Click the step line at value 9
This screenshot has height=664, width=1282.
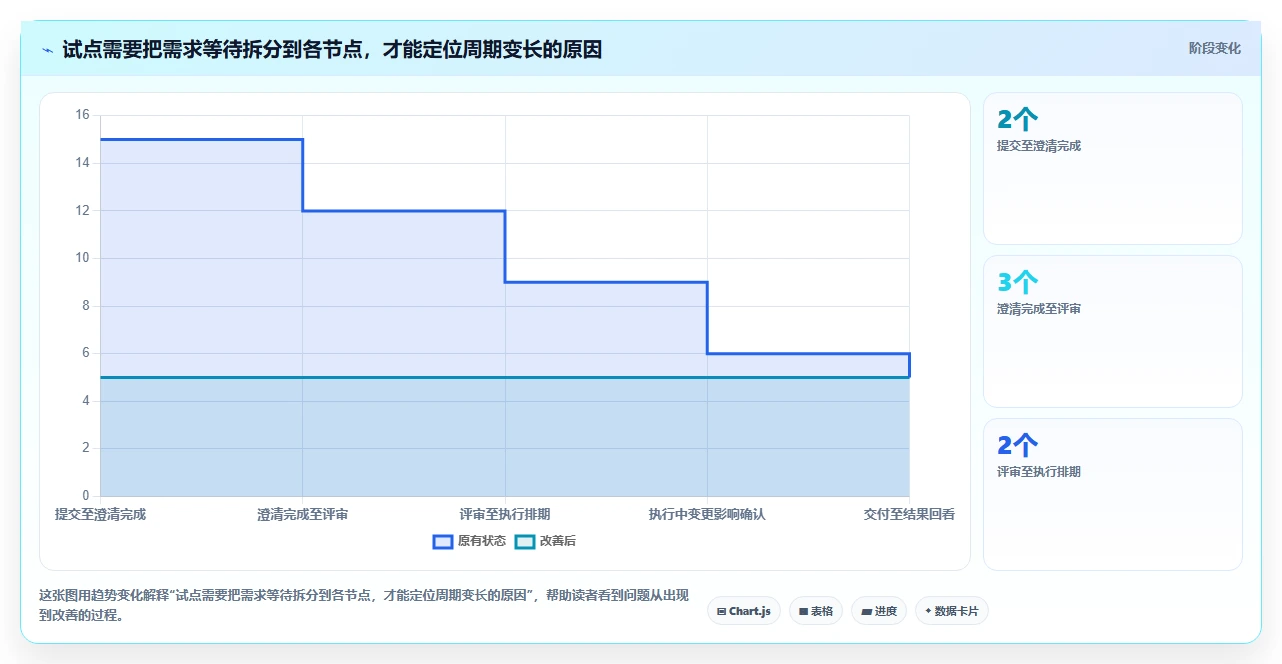(x=606, y=282)
